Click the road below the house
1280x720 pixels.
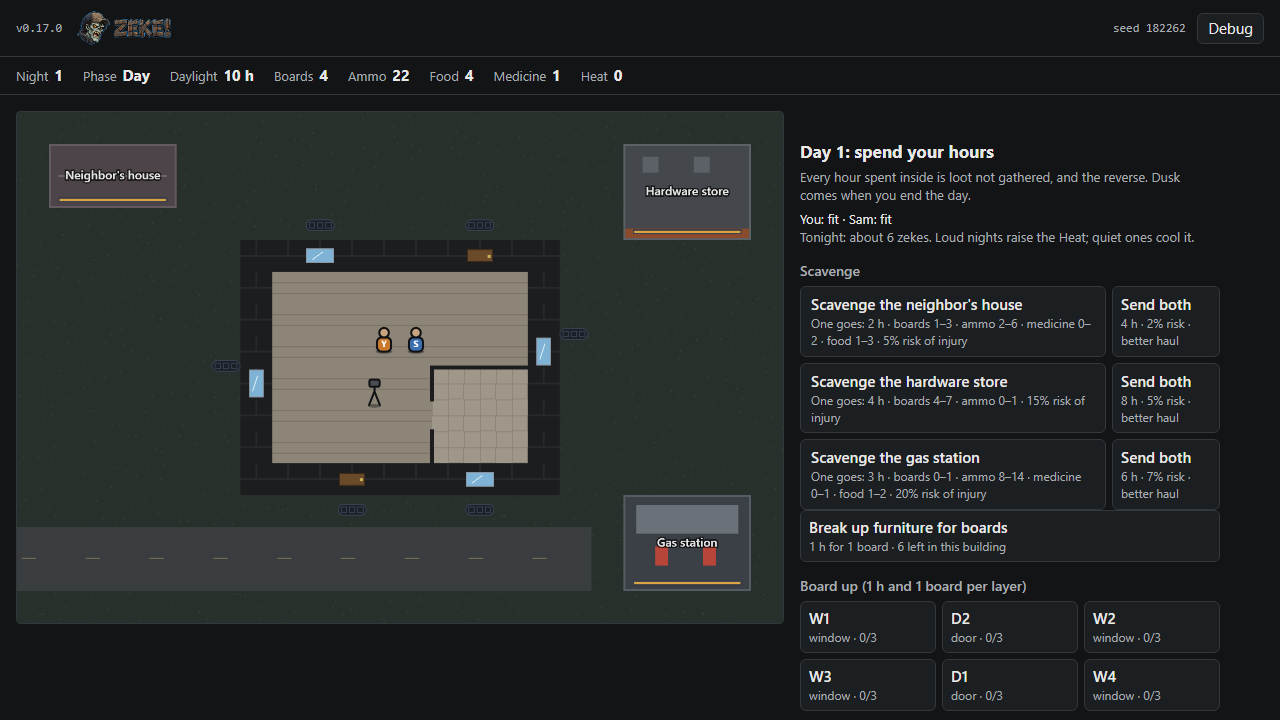pos(304,559)
